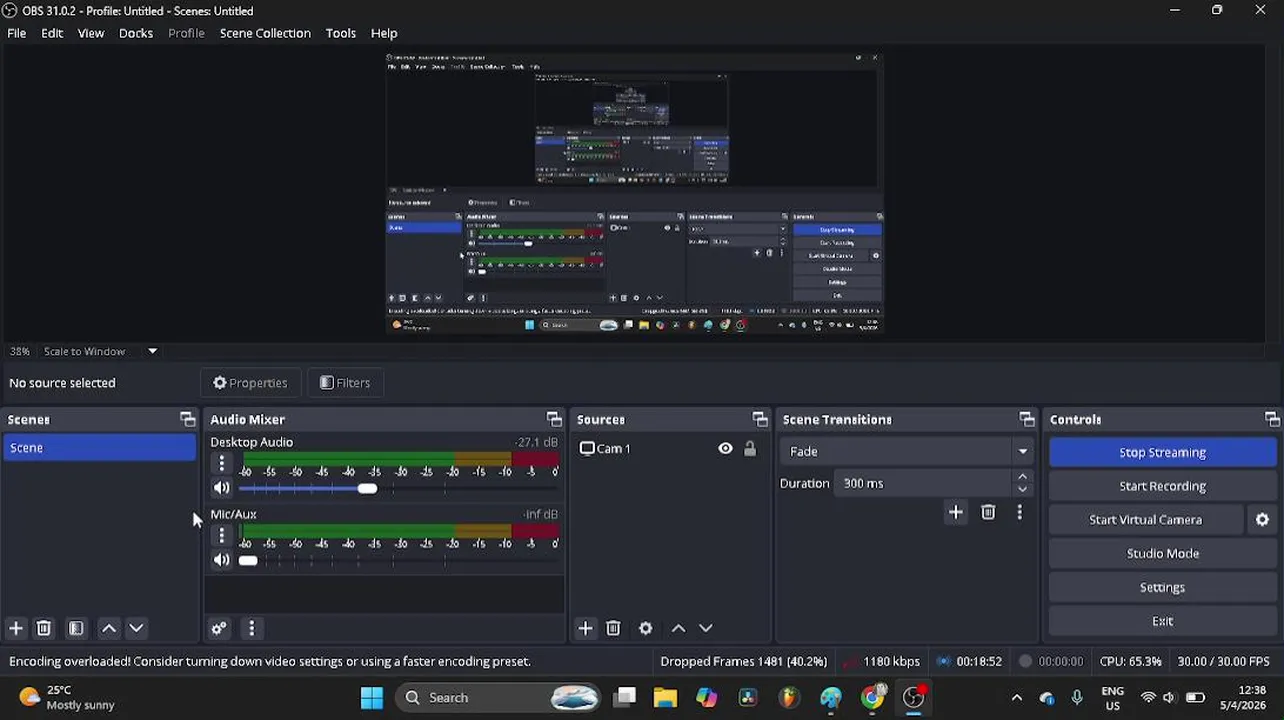Open Settings from Controls panel

pos(1162,588)
